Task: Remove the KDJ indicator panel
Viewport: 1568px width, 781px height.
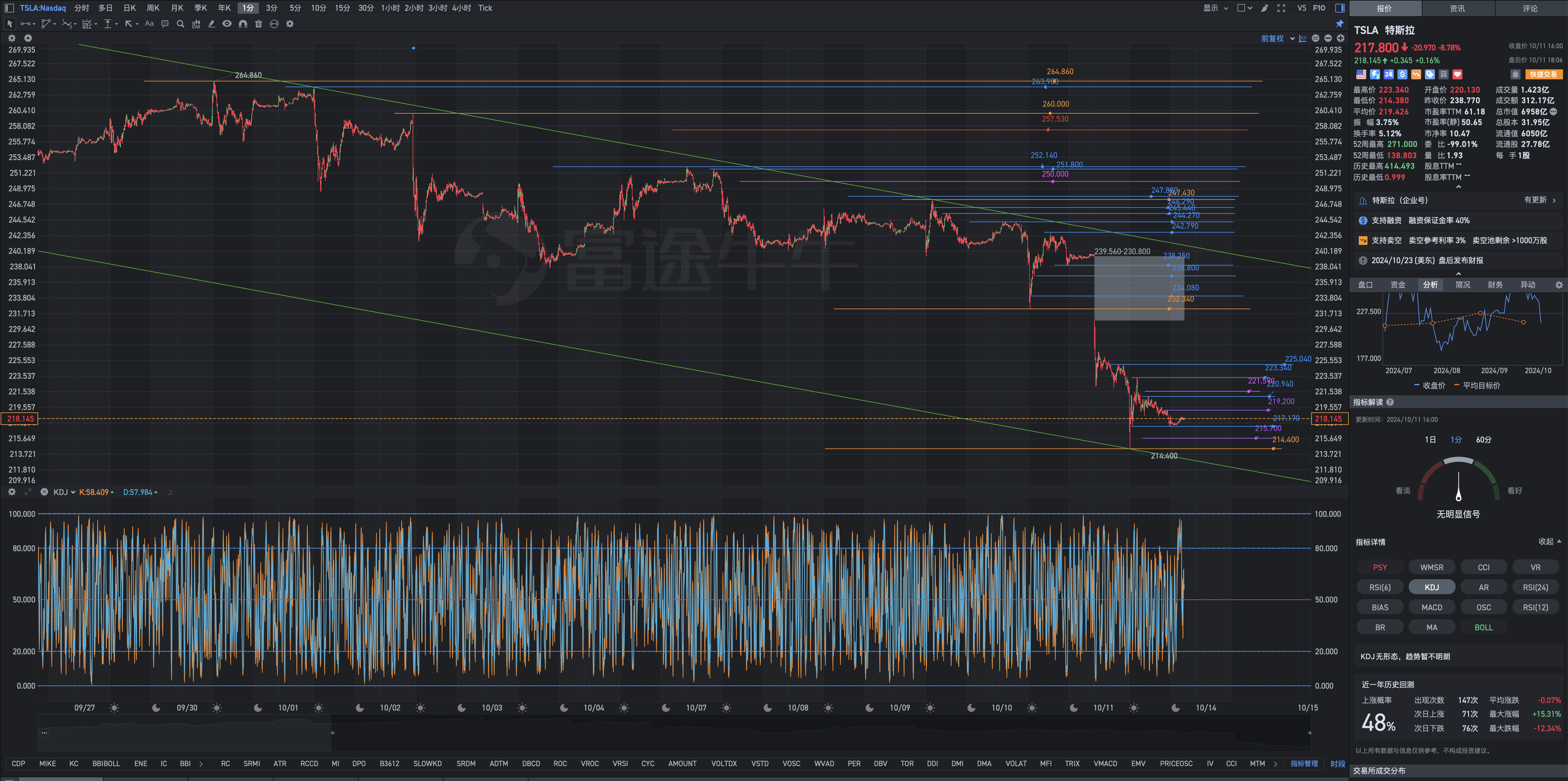Action: 44,492
